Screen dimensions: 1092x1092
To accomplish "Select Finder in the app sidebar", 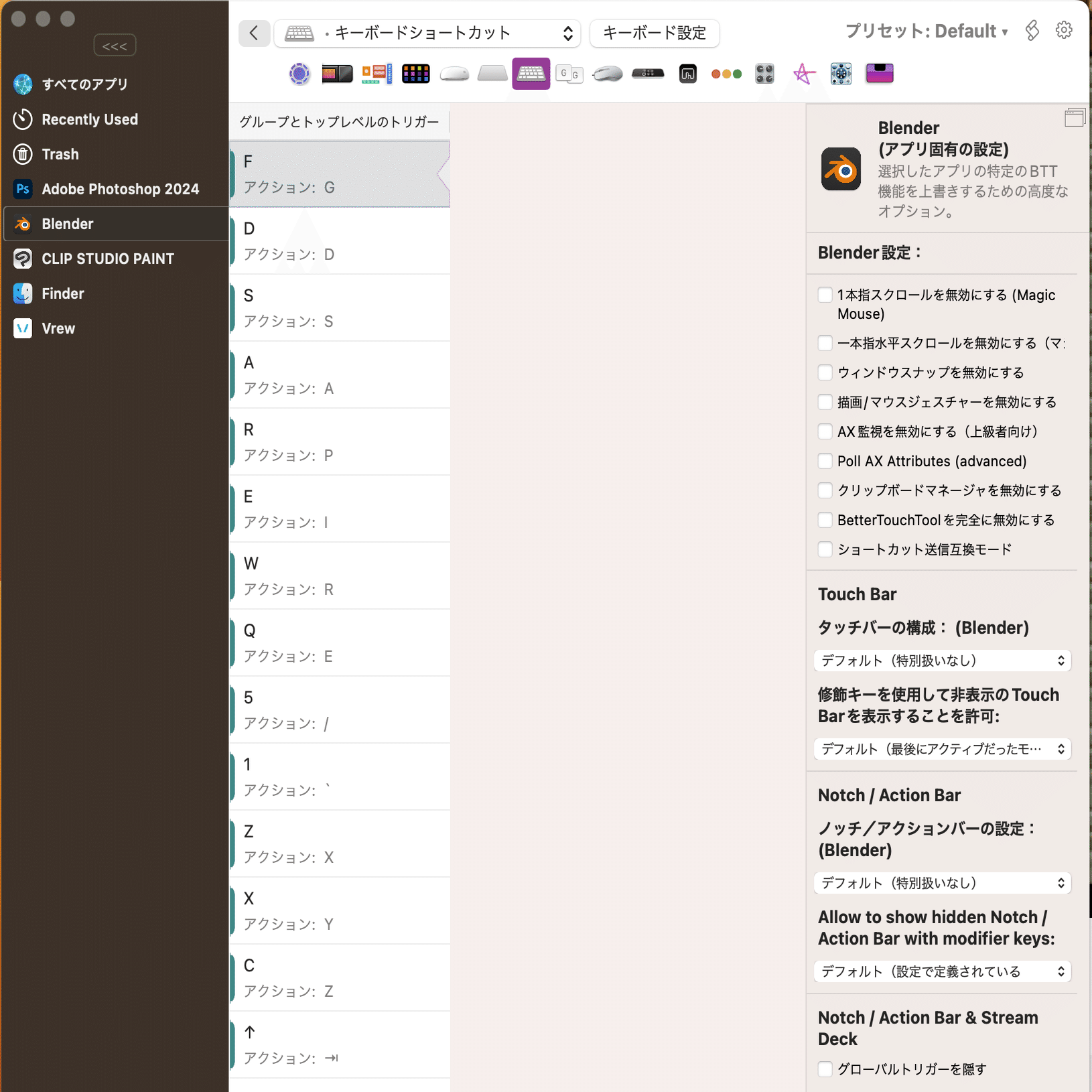I will point(117,293).
